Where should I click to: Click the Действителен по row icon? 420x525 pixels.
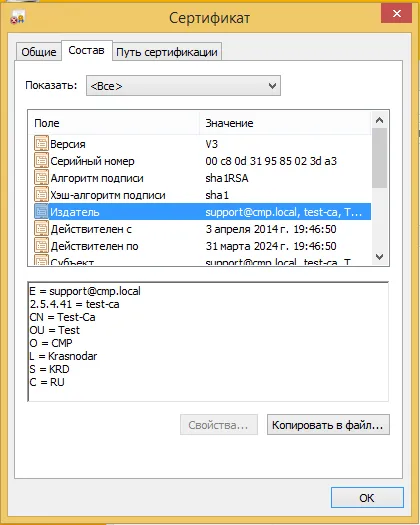tap(41, 246)
